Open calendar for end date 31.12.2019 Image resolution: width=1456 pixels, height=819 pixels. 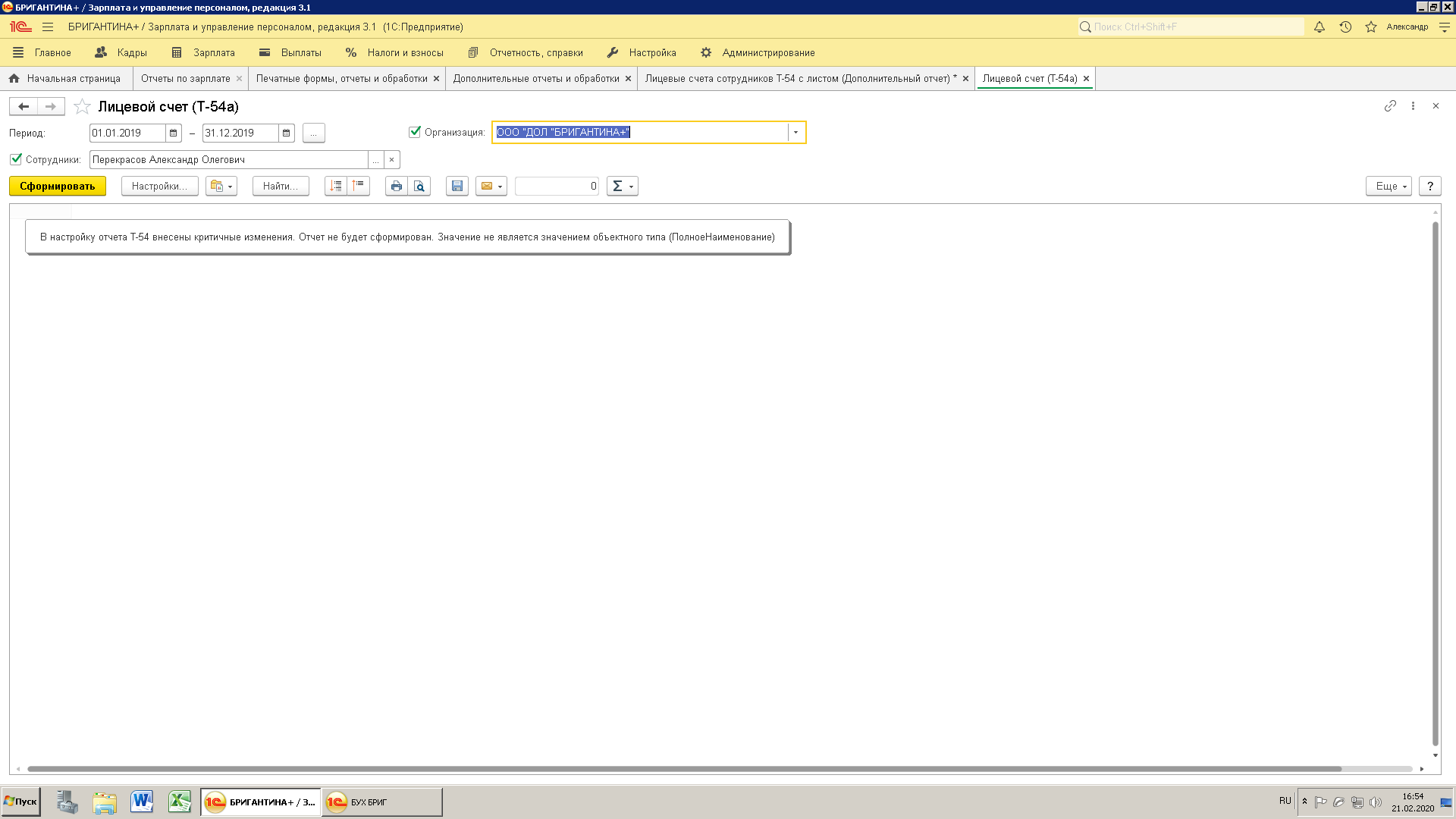click(287, 133)
